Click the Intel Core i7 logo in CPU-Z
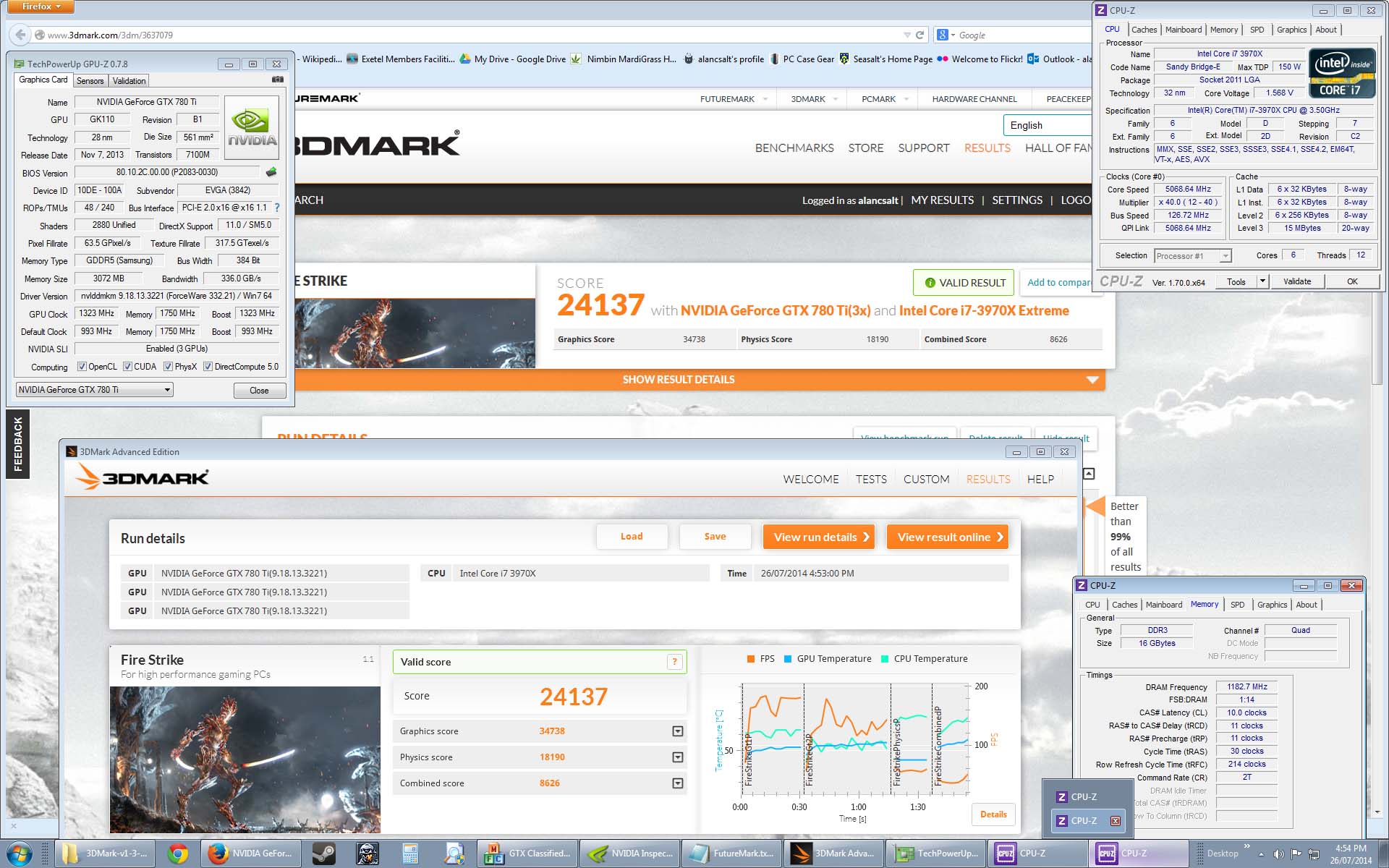This screenshot has width=1389, height=868. 1341,73
